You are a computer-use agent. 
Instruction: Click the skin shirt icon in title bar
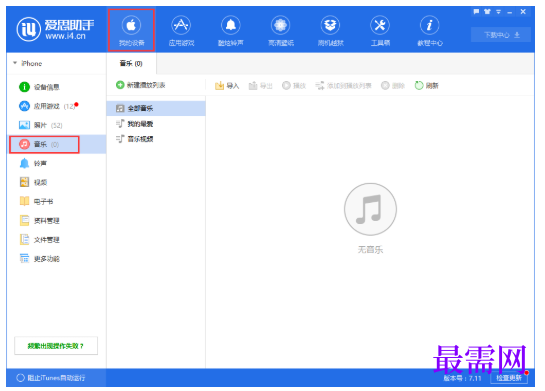pos(487,12)
